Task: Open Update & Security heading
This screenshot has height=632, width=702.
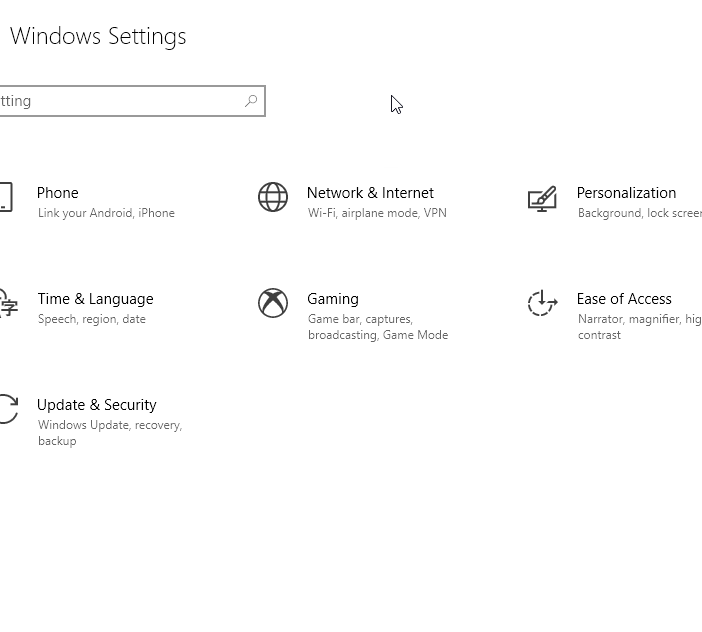Action: point(96,405)
